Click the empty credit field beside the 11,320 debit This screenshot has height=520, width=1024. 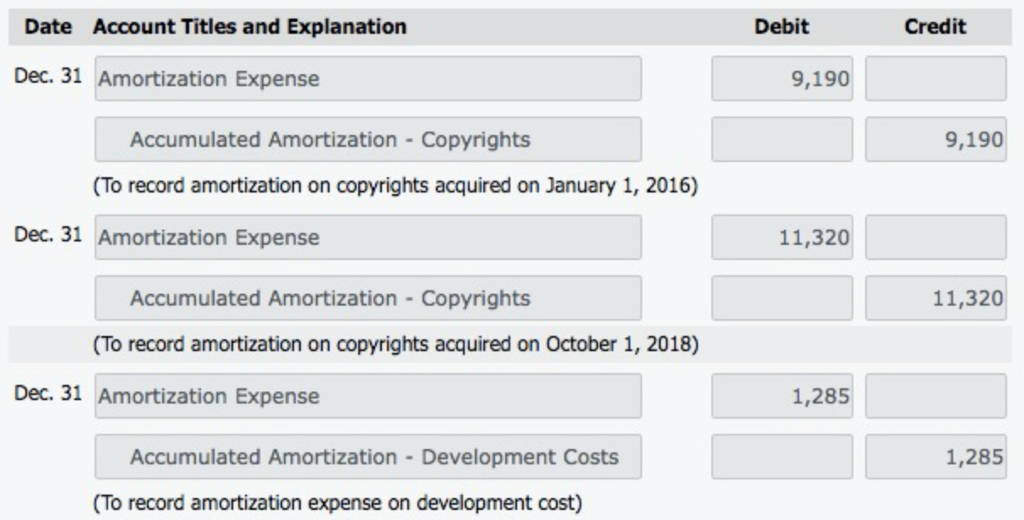coord(936,237)
